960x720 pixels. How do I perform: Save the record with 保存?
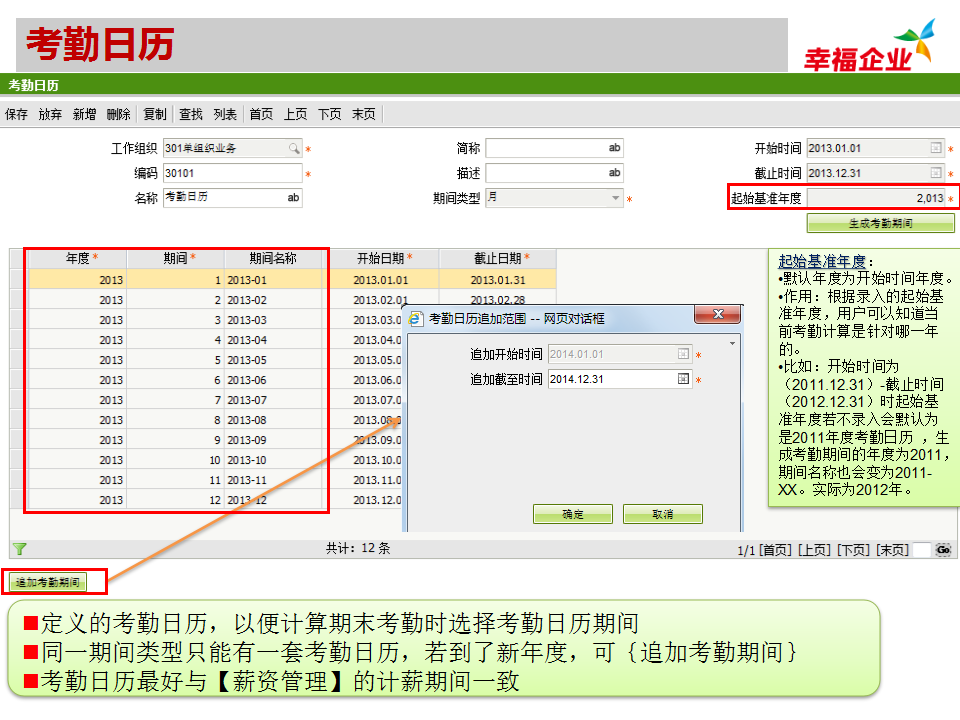15,114
